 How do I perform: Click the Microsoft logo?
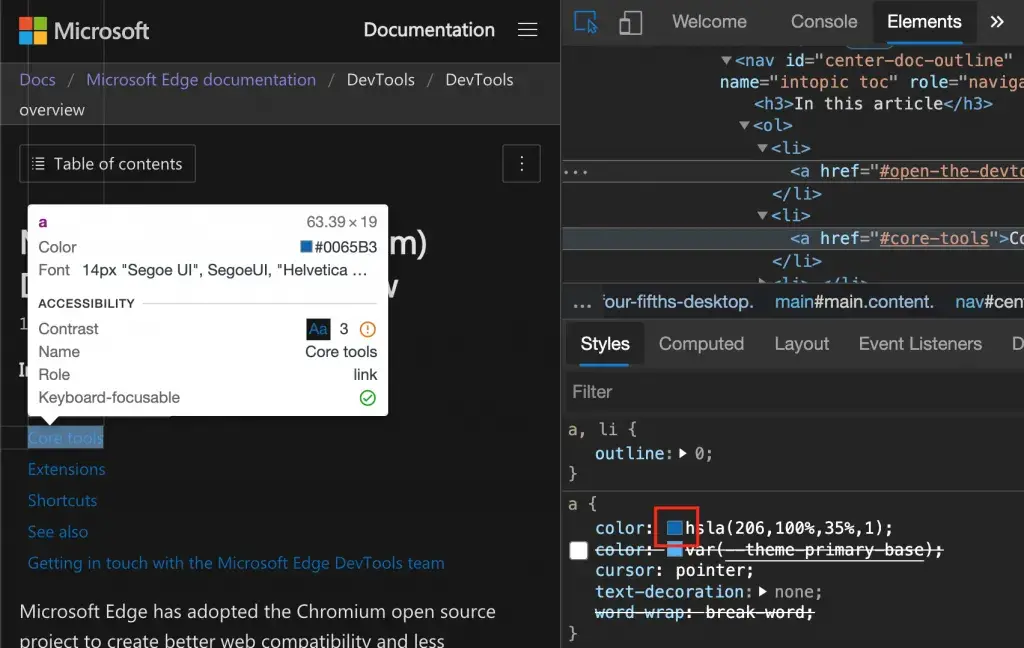[84, 31]
